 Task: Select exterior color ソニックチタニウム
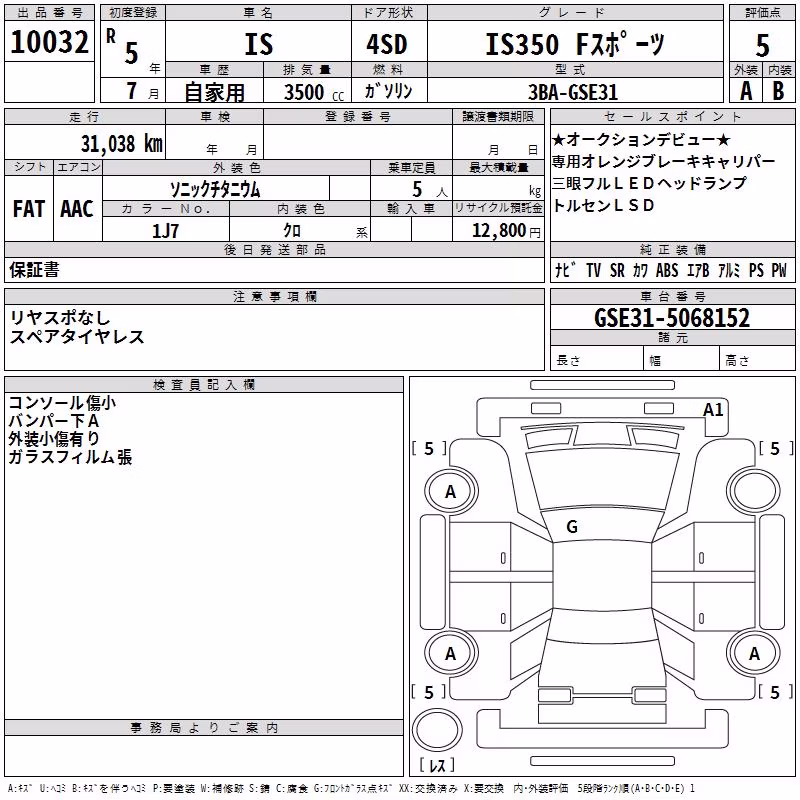pyautogui.click(x=215, y=189)
